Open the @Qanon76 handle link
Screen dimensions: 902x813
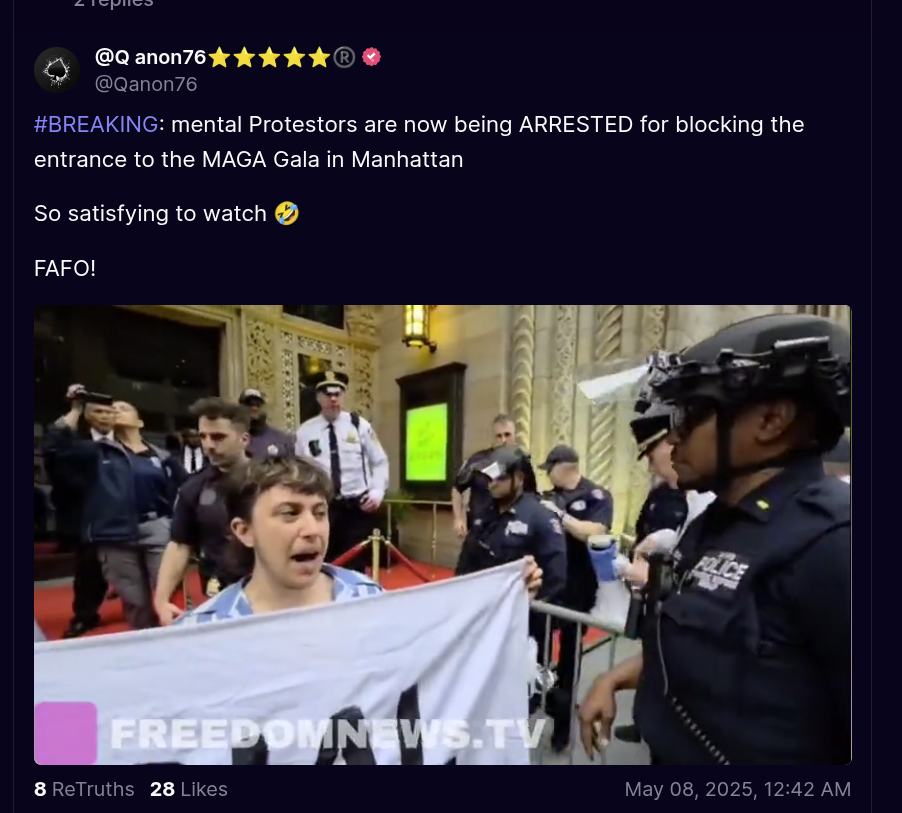click(146, 84)
